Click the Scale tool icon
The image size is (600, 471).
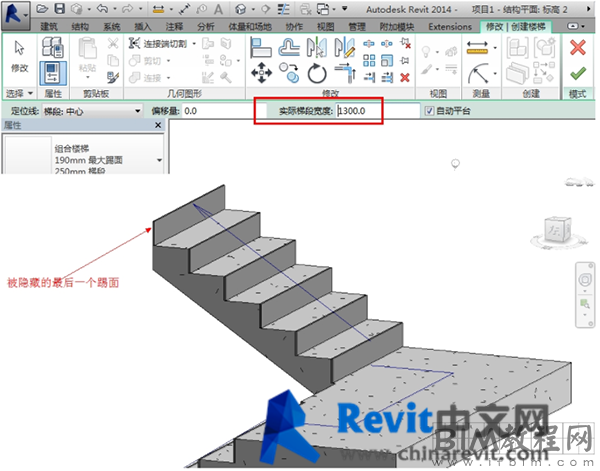[387, 60]
